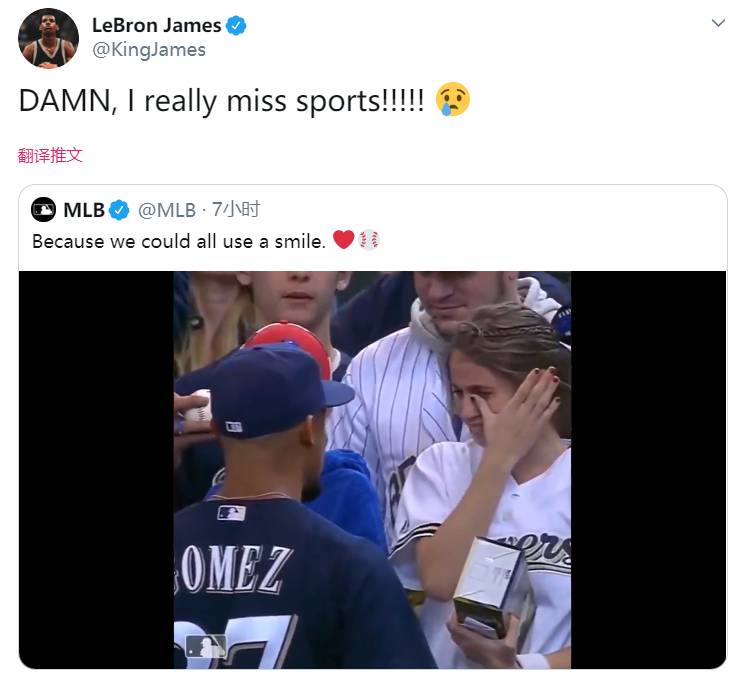
Task: Click MLB's blue verified badge
Action: (x=119, y=210)
